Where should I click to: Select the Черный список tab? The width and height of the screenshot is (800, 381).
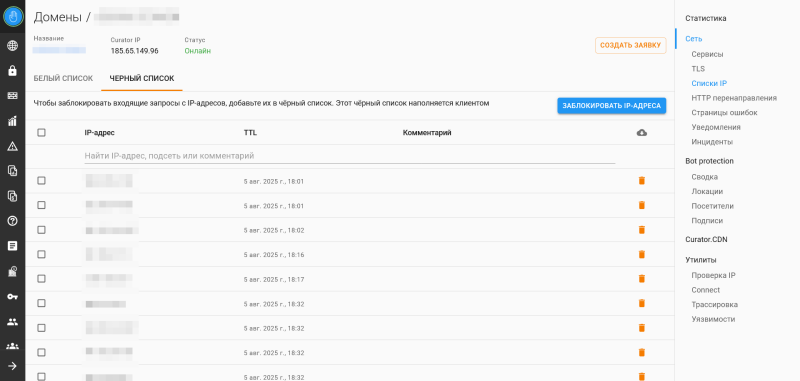click(142, 78)
